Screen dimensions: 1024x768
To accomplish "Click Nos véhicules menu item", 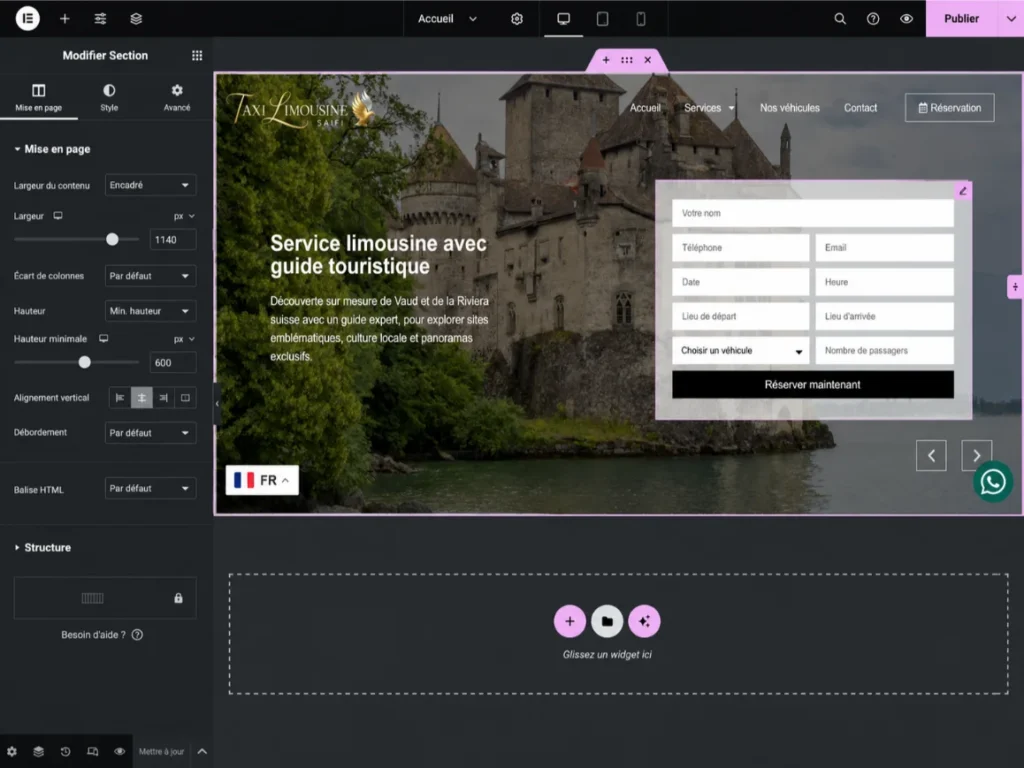I will coord(790,108).
